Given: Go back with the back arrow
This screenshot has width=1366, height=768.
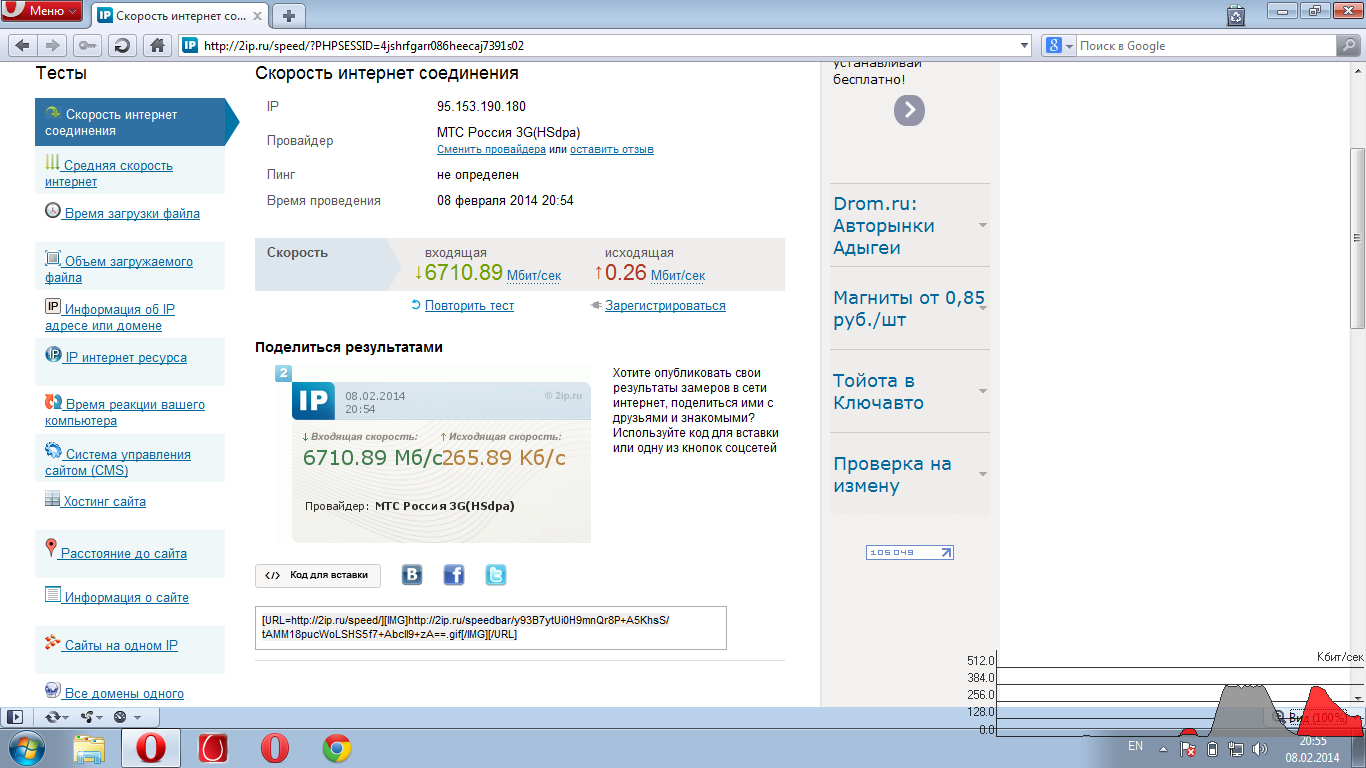Looking at the screenshot, I should pyautogui.click(x=23, y=45).
